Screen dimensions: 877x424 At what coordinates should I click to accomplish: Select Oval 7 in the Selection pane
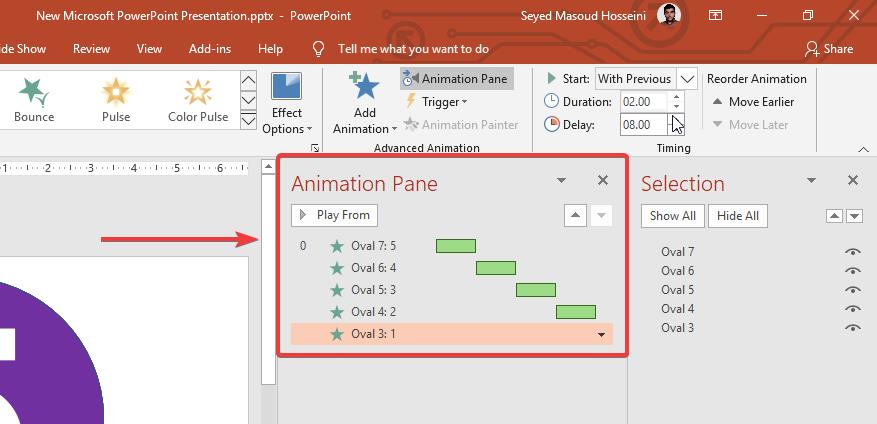[x=677, y=252]
